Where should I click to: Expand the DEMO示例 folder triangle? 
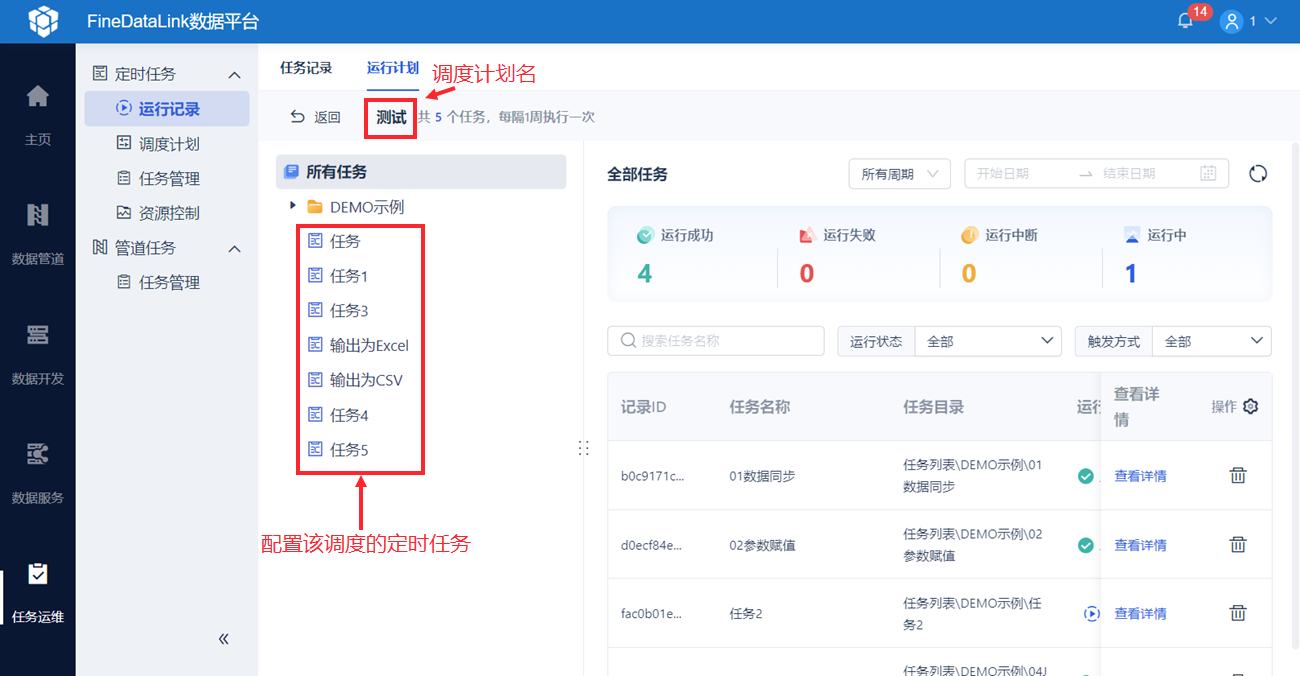pyautogui.click(x=293, y=206)
